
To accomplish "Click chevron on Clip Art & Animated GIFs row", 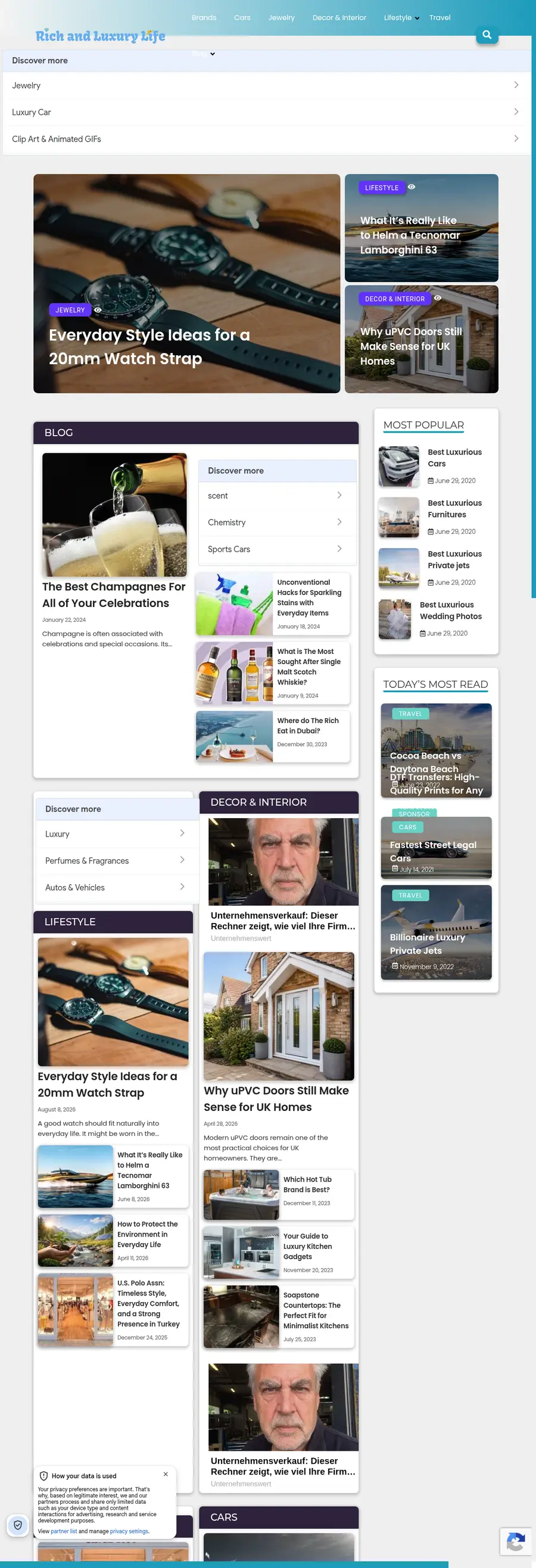I will [516, 139].
